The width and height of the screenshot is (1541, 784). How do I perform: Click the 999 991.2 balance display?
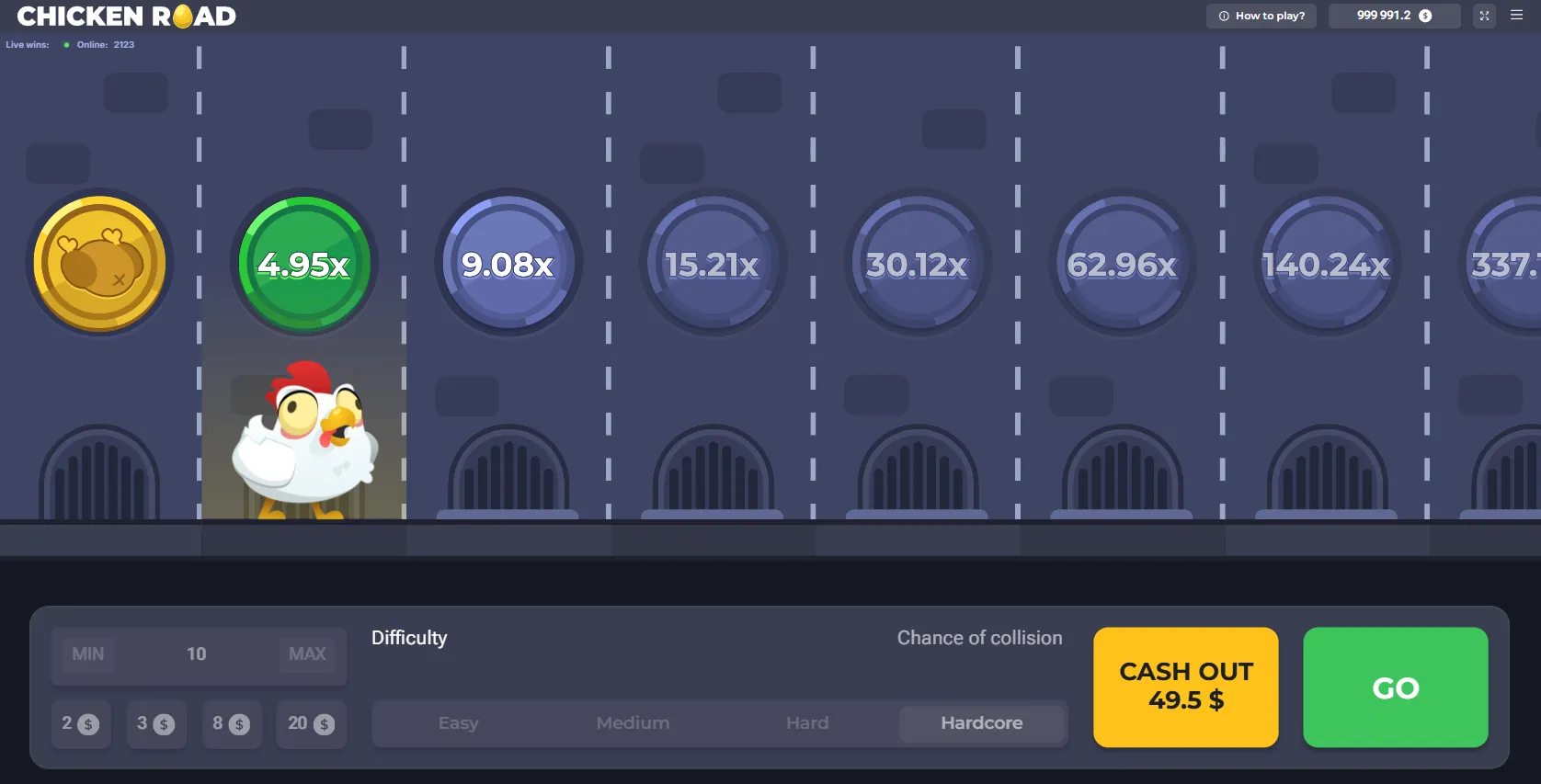point(1394,16)
